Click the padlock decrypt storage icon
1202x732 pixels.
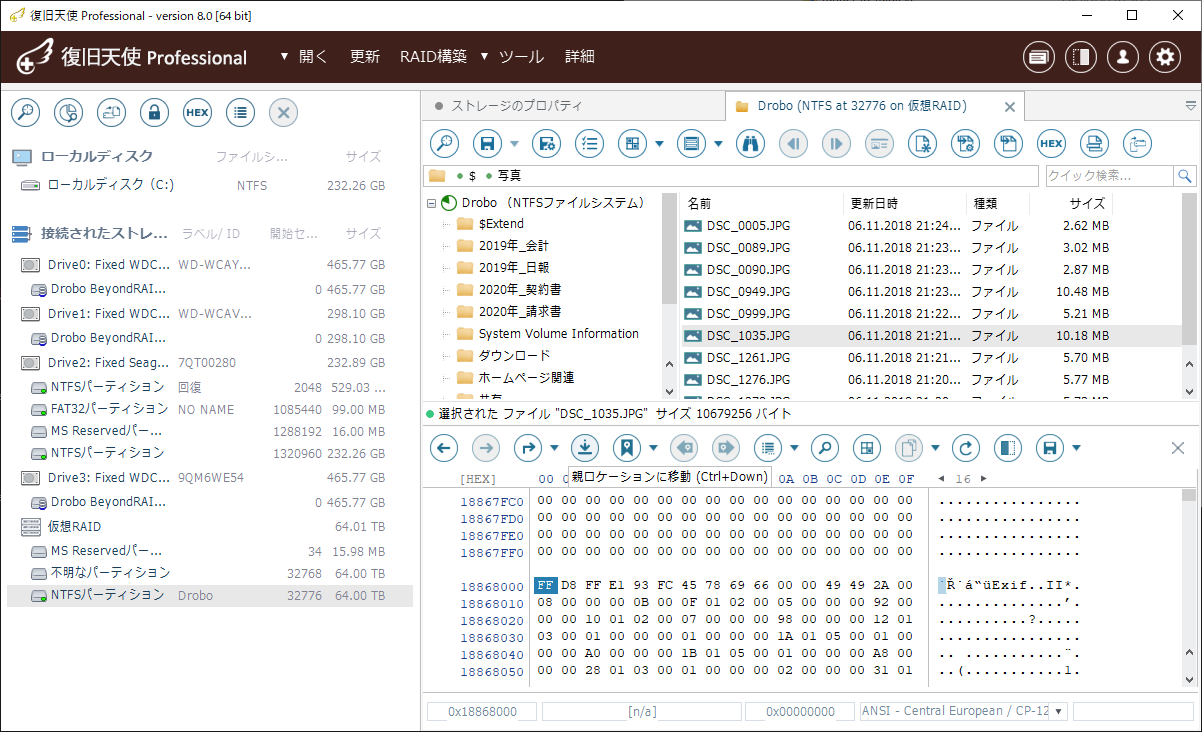(154, 113)
